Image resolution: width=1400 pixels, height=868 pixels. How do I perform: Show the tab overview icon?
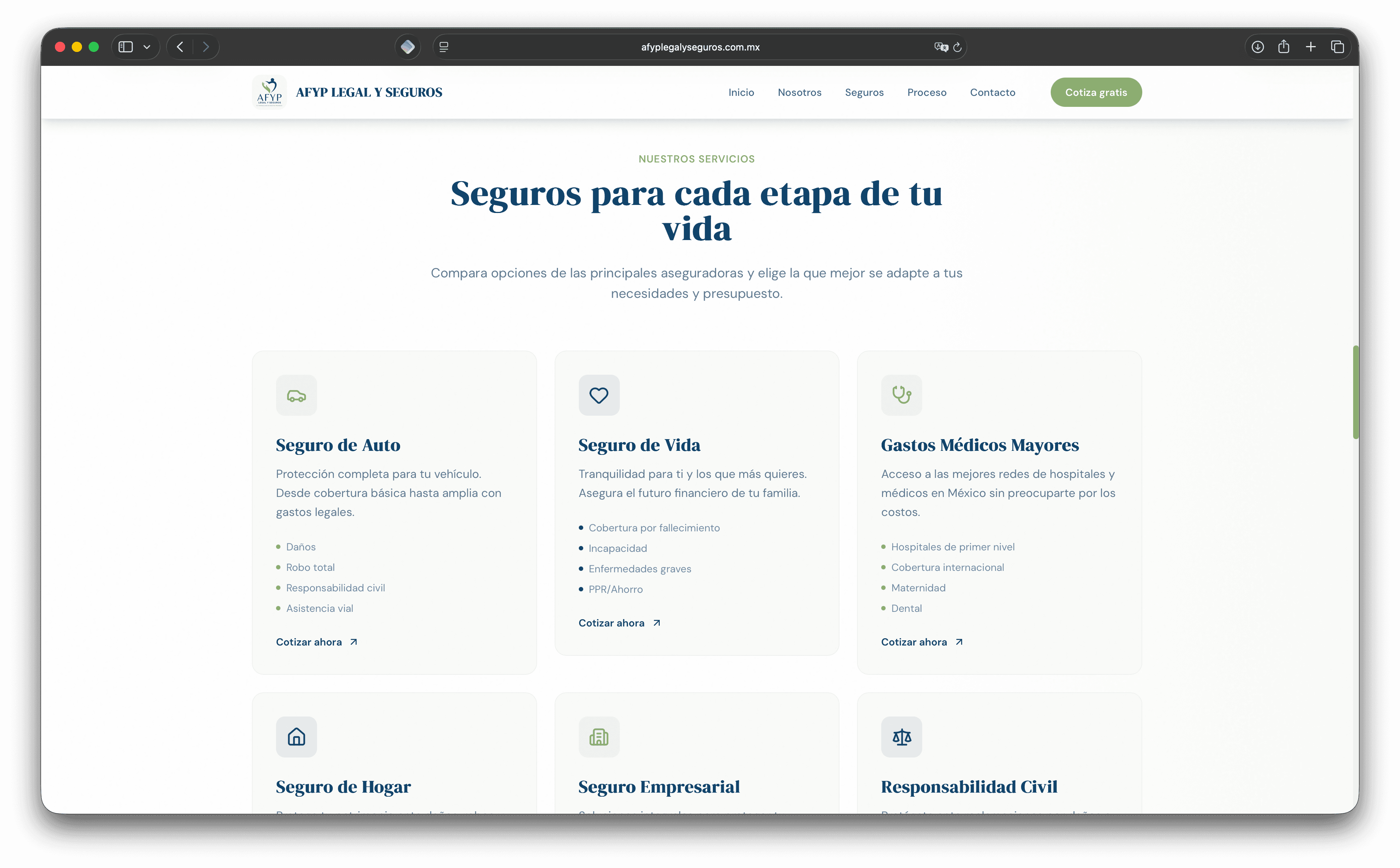[1337, 47]
